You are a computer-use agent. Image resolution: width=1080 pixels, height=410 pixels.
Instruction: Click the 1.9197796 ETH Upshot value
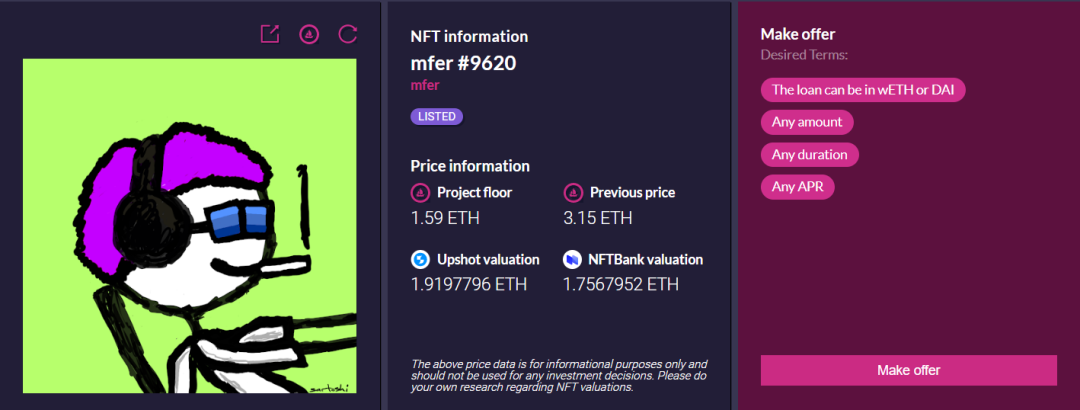click(x=469, y=284)
